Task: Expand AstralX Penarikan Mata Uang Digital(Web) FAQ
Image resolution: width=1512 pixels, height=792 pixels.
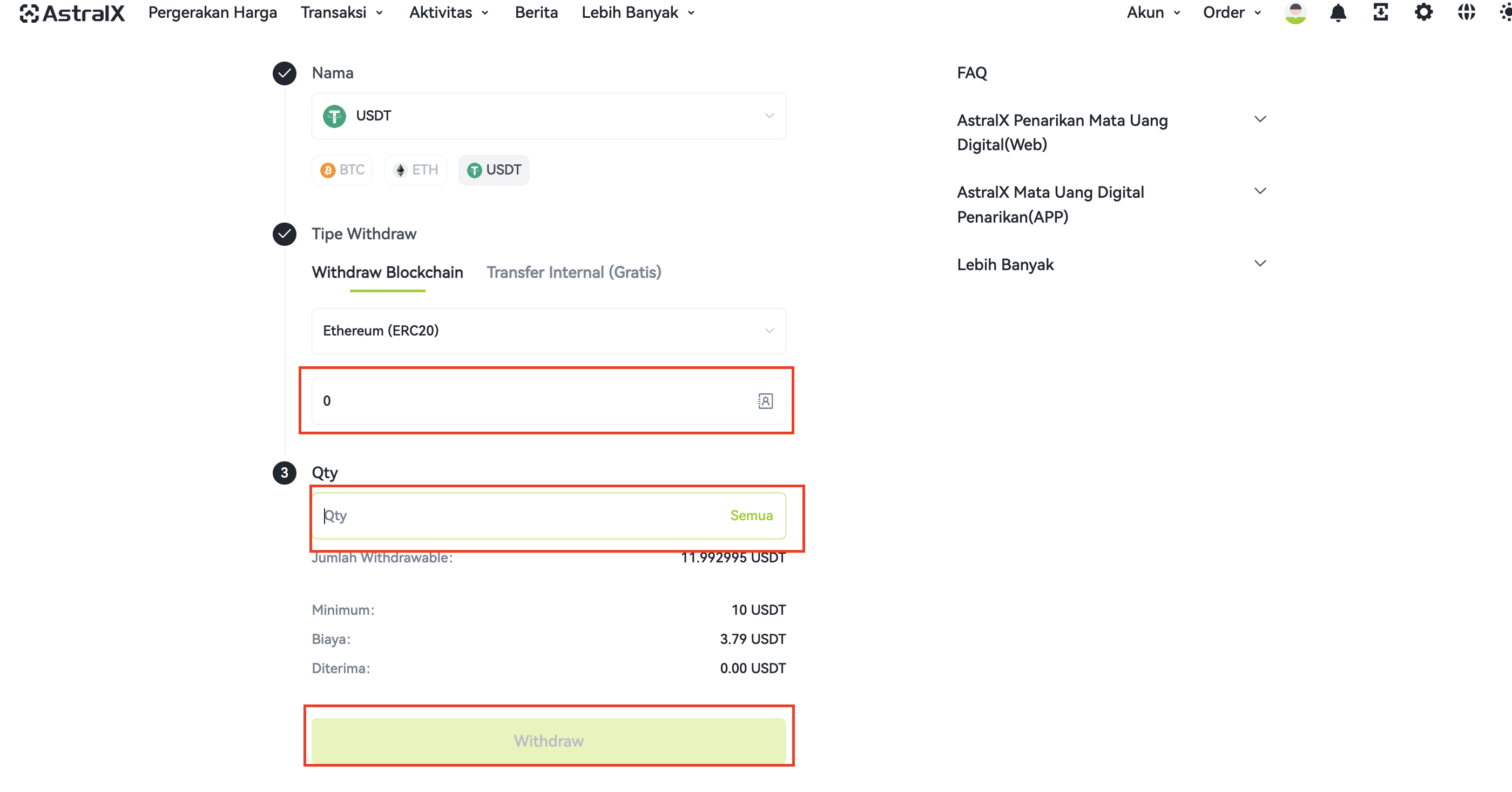Action: [x=1111, y=133]
